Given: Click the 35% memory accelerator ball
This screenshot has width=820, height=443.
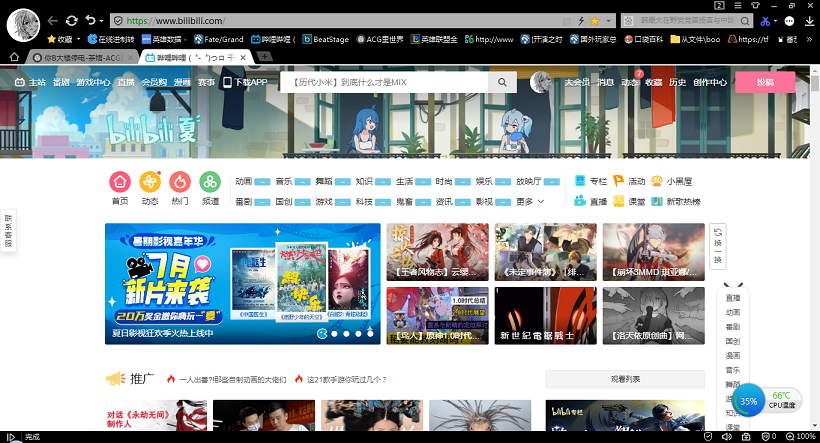Looking at the screenshot, I should point(748,401).
